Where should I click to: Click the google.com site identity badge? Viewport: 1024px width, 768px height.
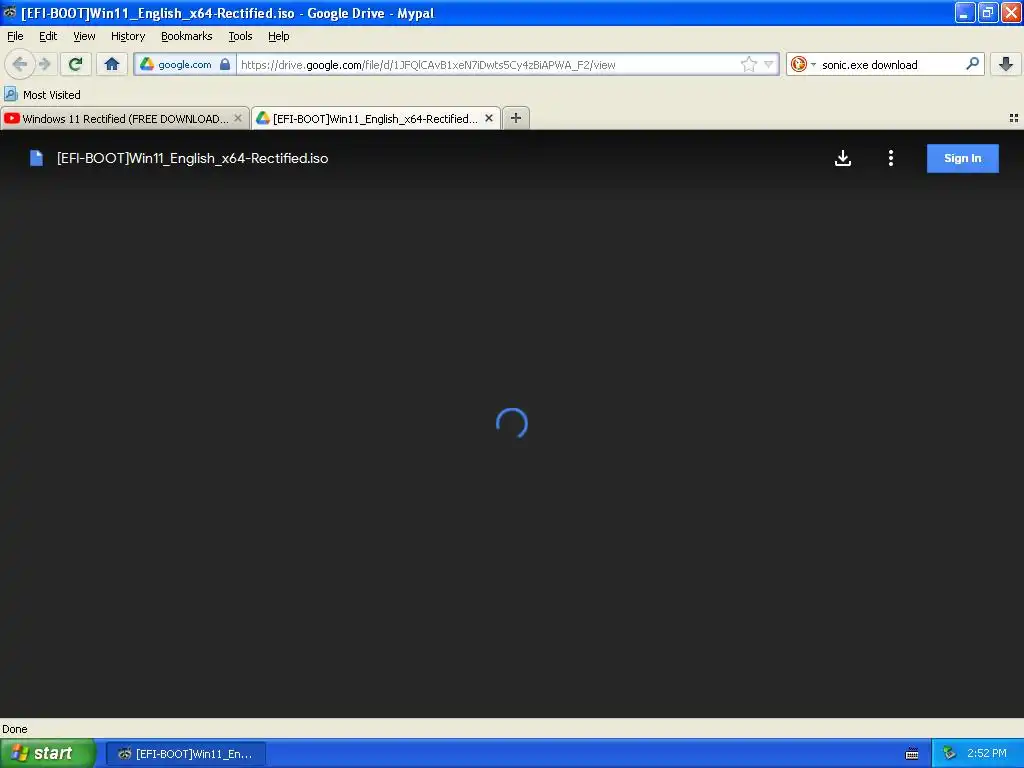(x=185, y=64)
